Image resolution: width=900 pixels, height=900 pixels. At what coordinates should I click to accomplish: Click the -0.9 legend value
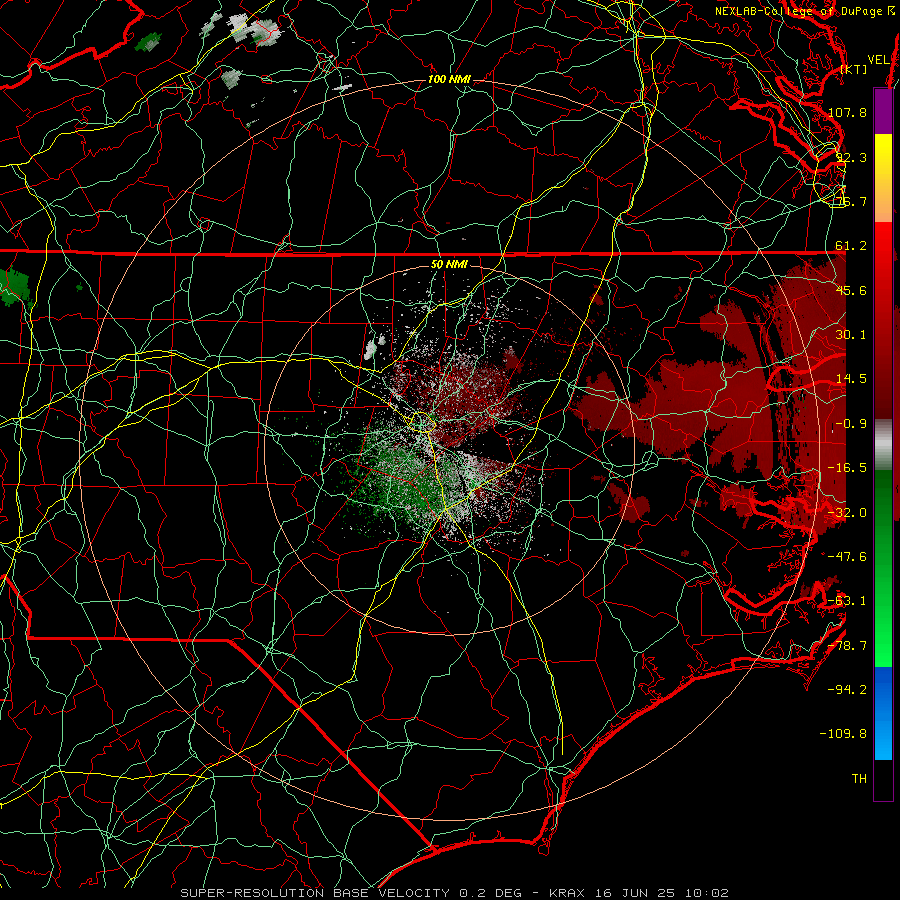[x=851, y=424]
